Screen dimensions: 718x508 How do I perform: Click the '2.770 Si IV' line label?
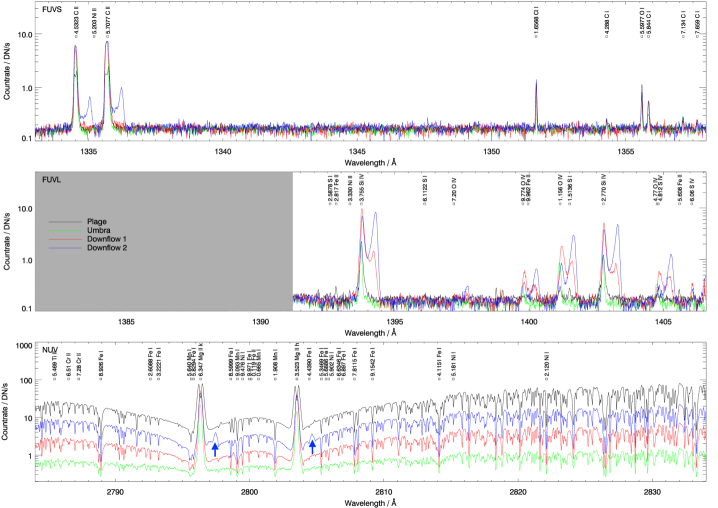coord(604,188)
